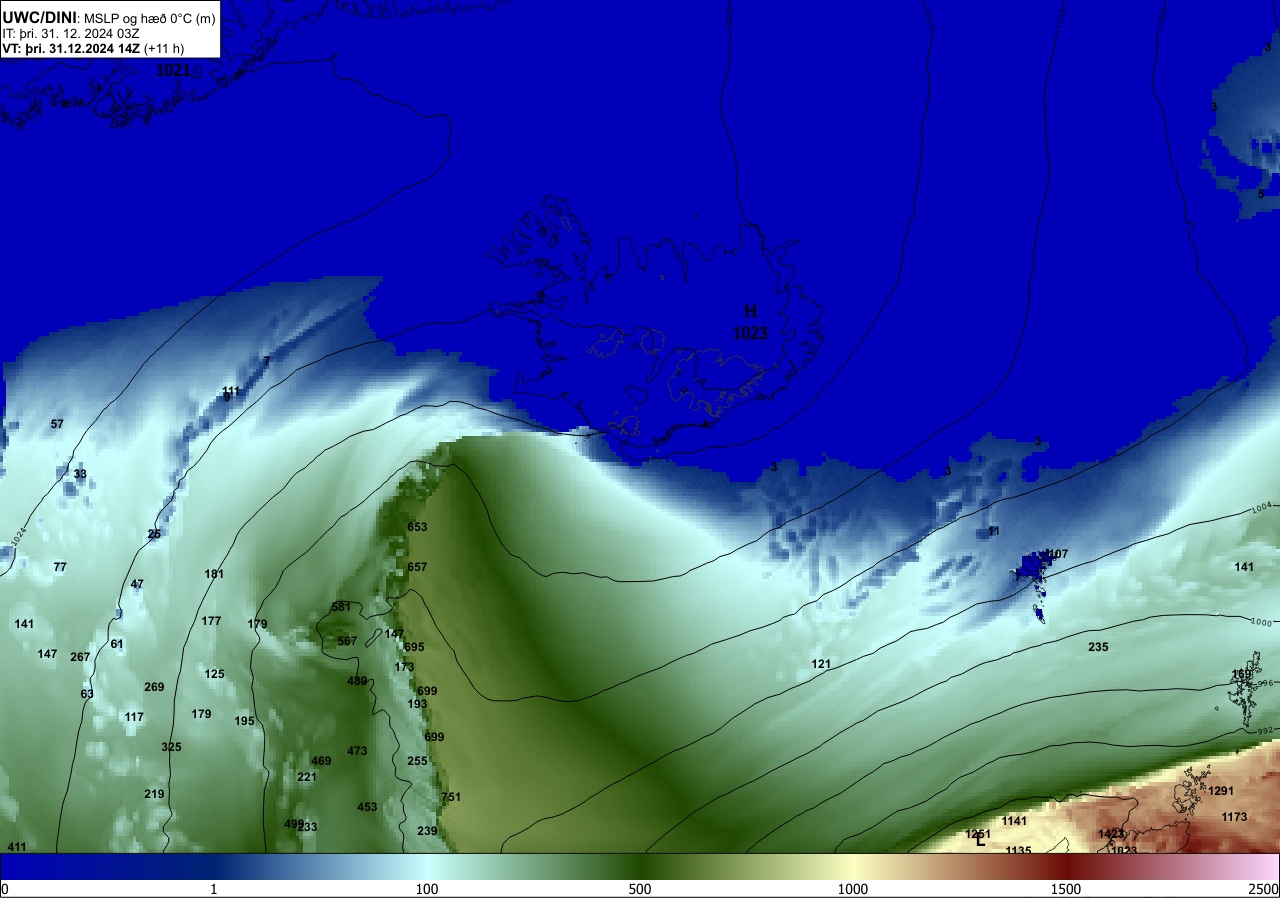1280x898 pixels.
Task: Select the height value 1291
Action: coord(1222,791)
